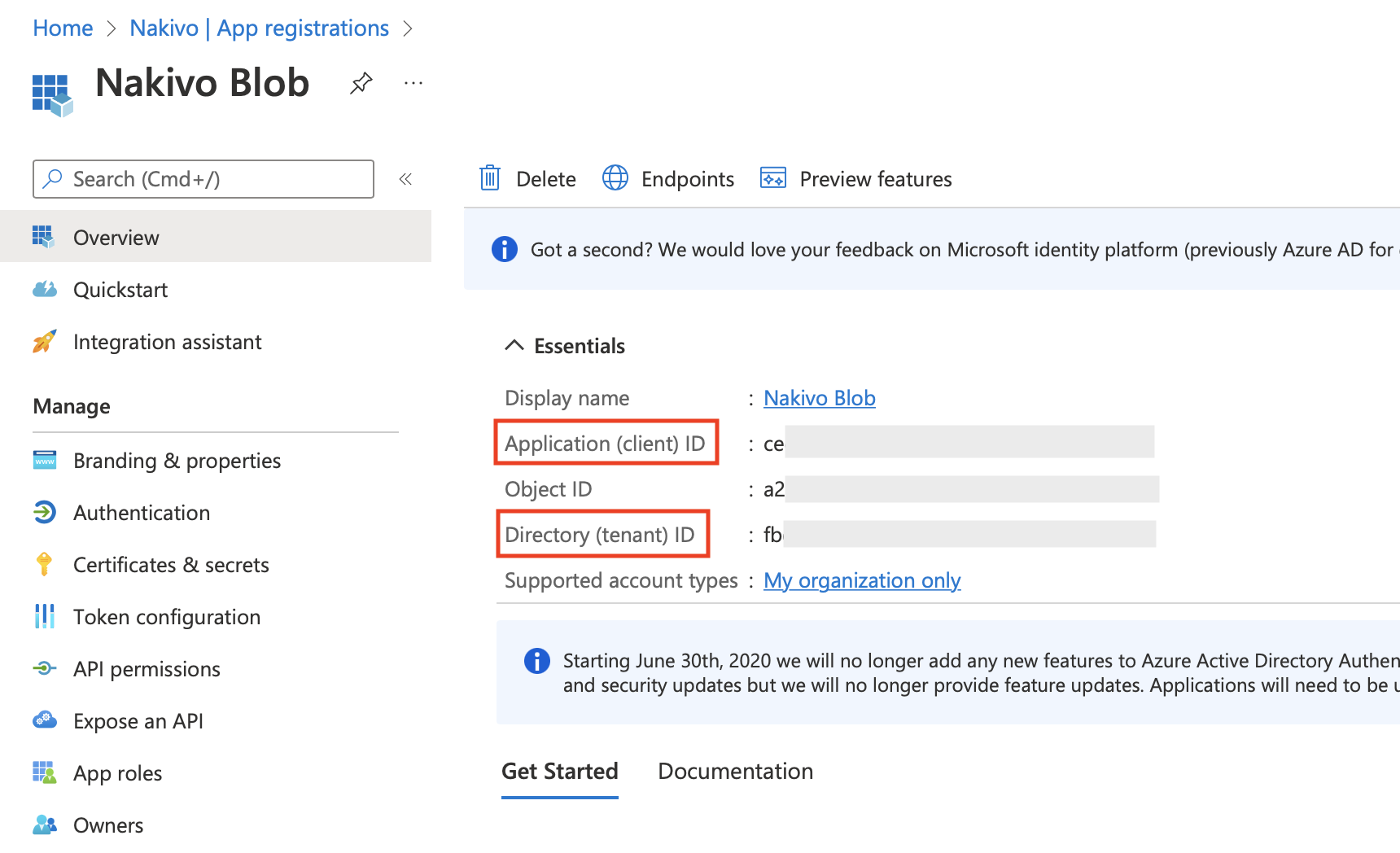
Task: Pin the Nakivo Blob page
Action: point(361,83)
